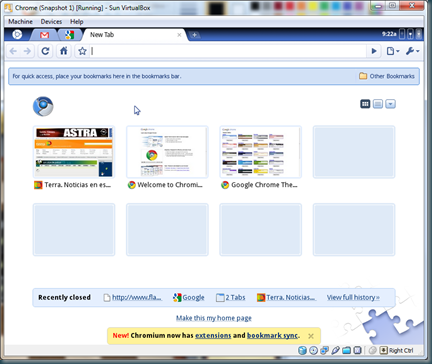
Task: Click the VirtualBox window title icon
Action: [x=8, y=7]
